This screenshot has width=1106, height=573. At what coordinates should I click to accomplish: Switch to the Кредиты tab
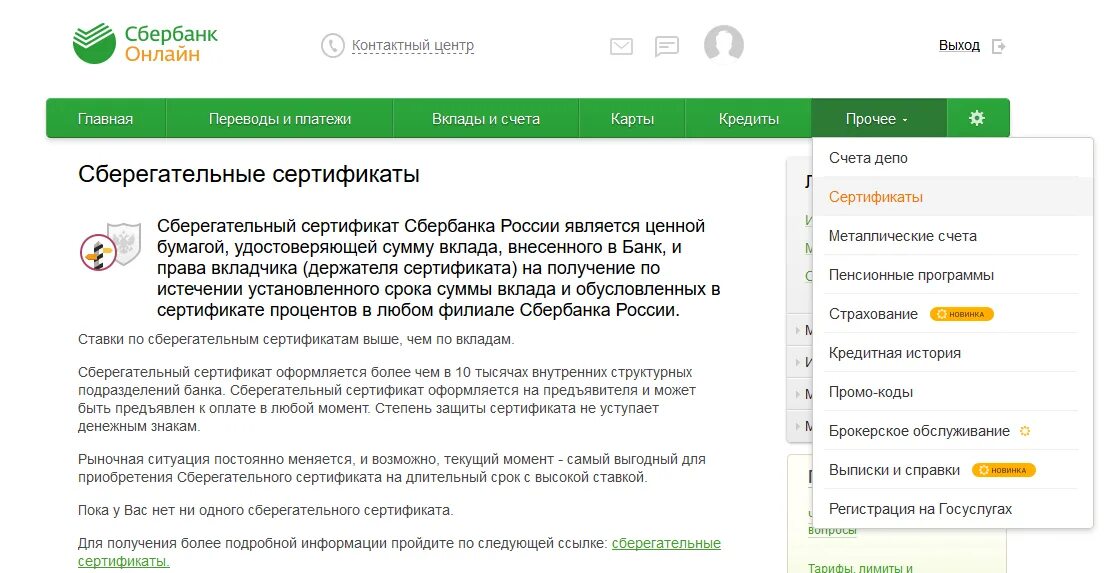(x=748, y=119)
